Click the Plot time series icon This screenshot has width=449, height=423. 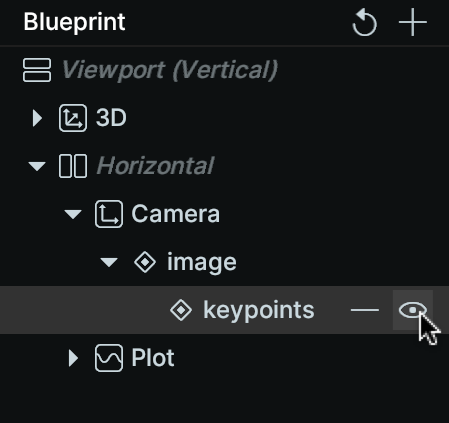109,358
